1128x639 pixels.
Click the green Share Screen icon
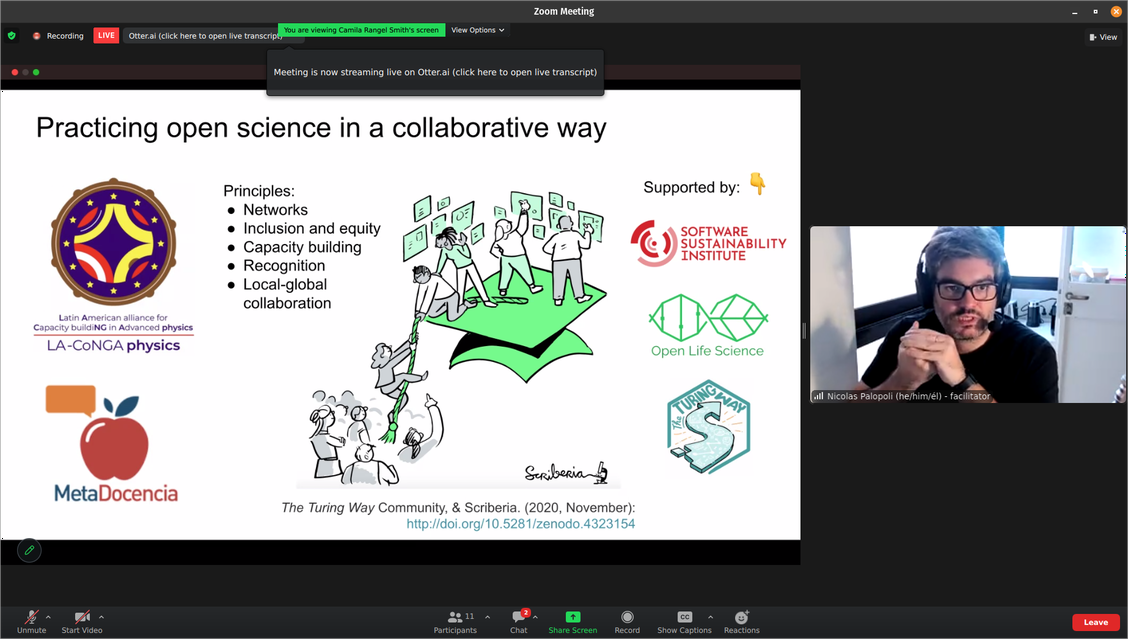point(572,618)
